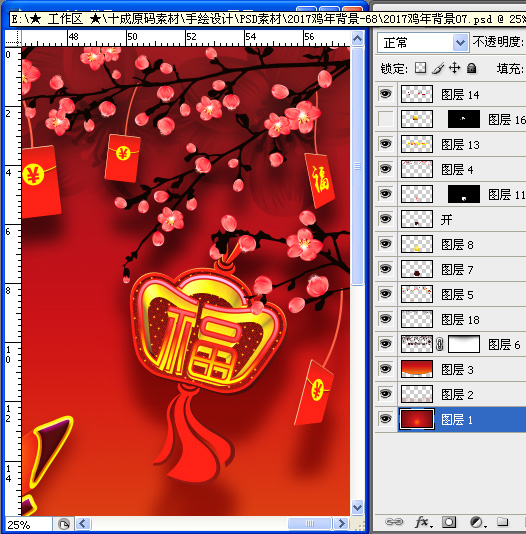The width and height of the screenshot is (526, 534).
Task: Click the new group folder icon
Action: [x=502, y=521]
